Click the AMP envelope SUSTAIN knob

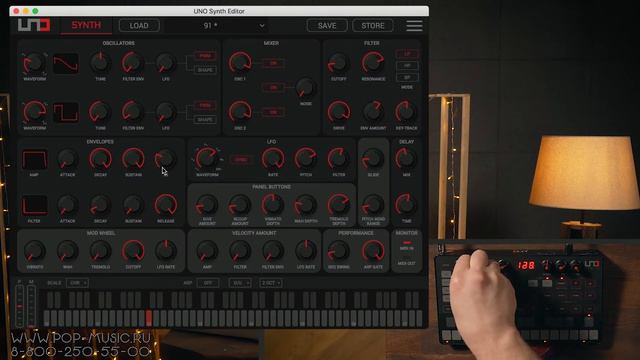pos(133,159)
